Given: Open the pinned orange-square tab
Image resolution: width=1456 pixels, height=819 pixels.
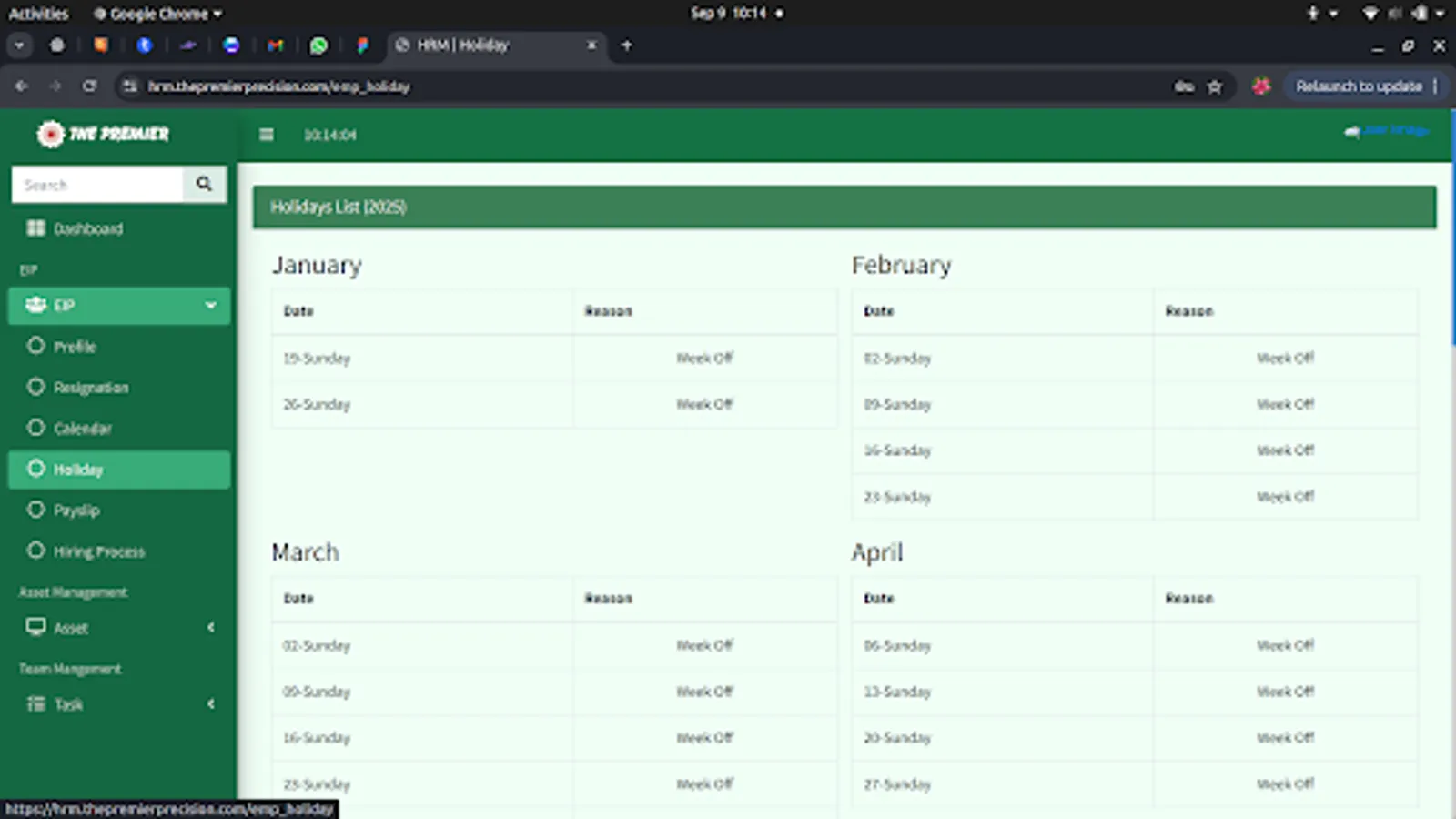Looking at the screenshot, I should [100, 45].
